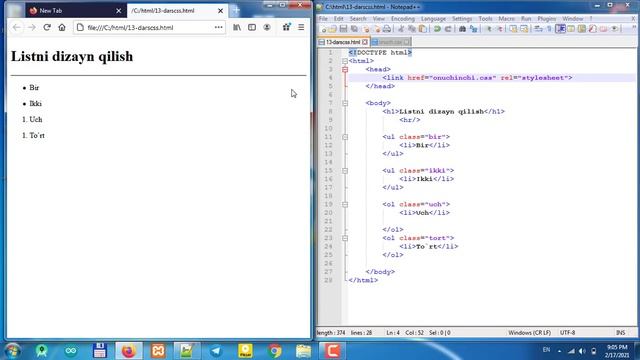Collapse fold marker at ul class ikki line 15
This screenshot has width=640, height=360.
tap(345, 171)
